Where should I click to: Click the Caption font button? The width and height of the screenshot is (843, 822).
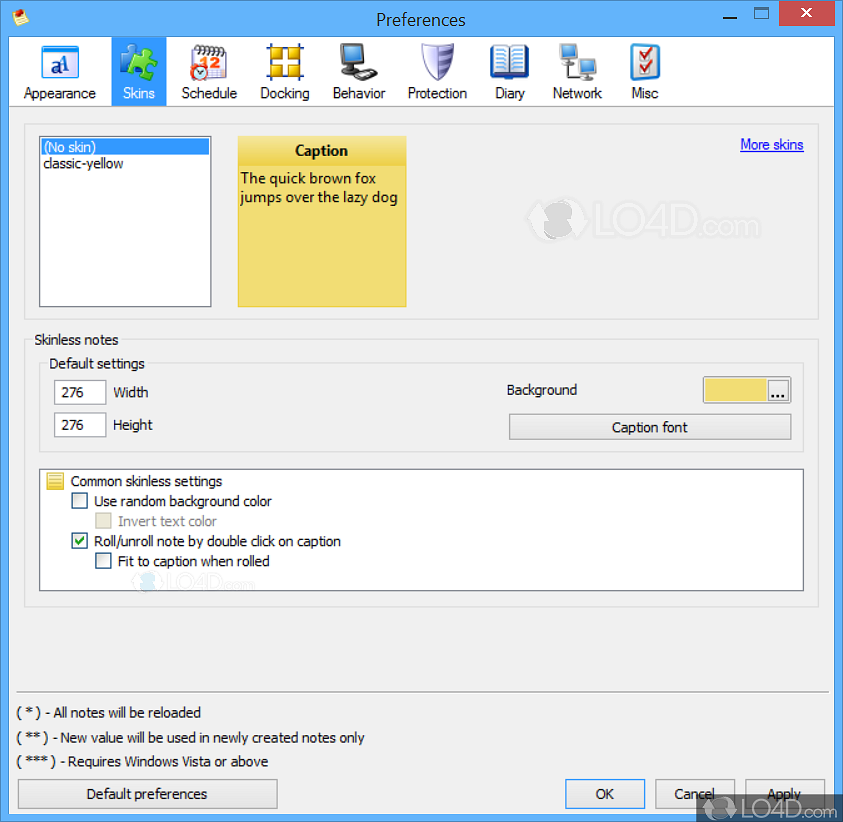click(x=649, y=427)
